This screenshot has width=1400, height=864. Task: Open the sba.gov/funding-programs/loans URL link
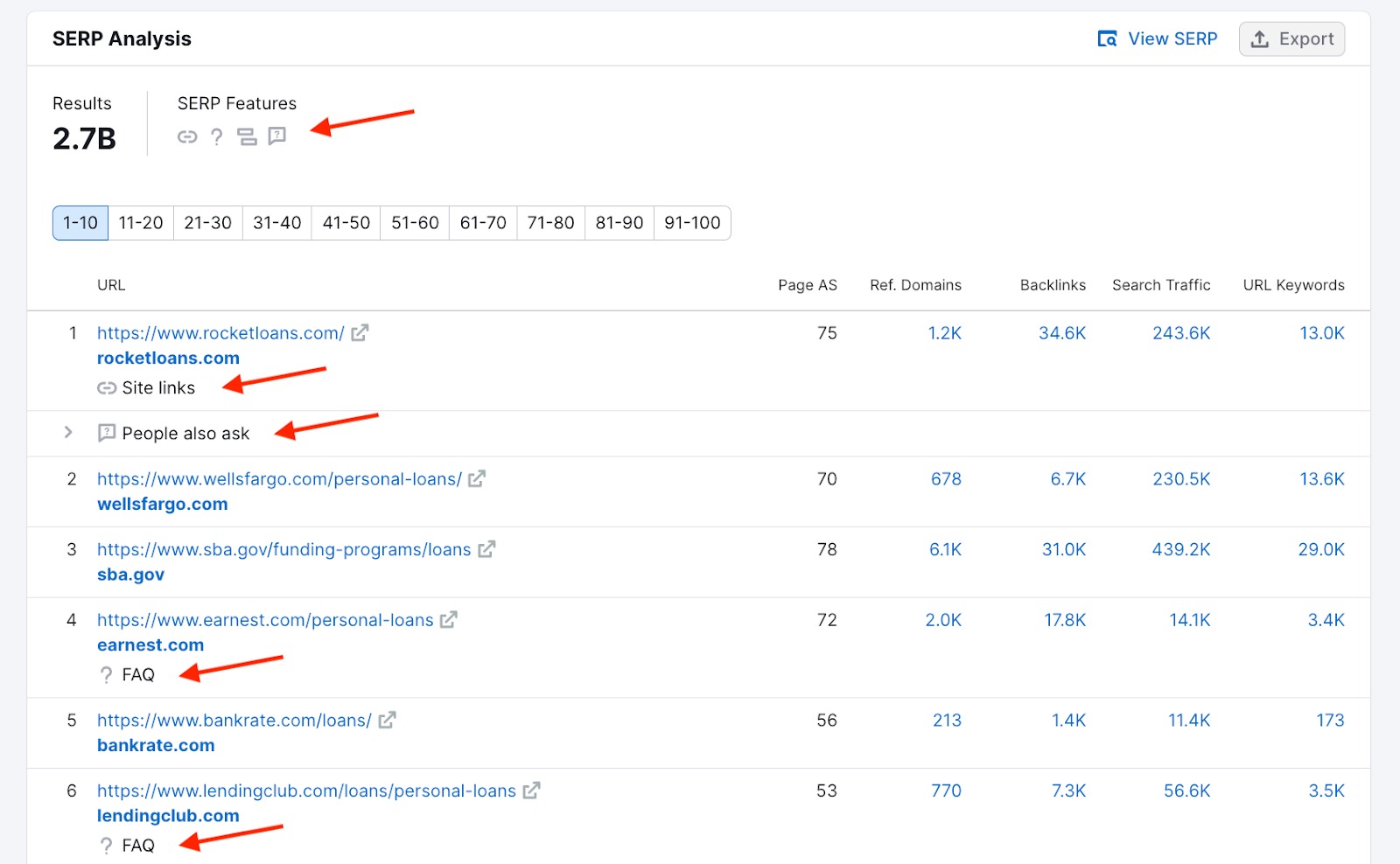coord(284,549)
